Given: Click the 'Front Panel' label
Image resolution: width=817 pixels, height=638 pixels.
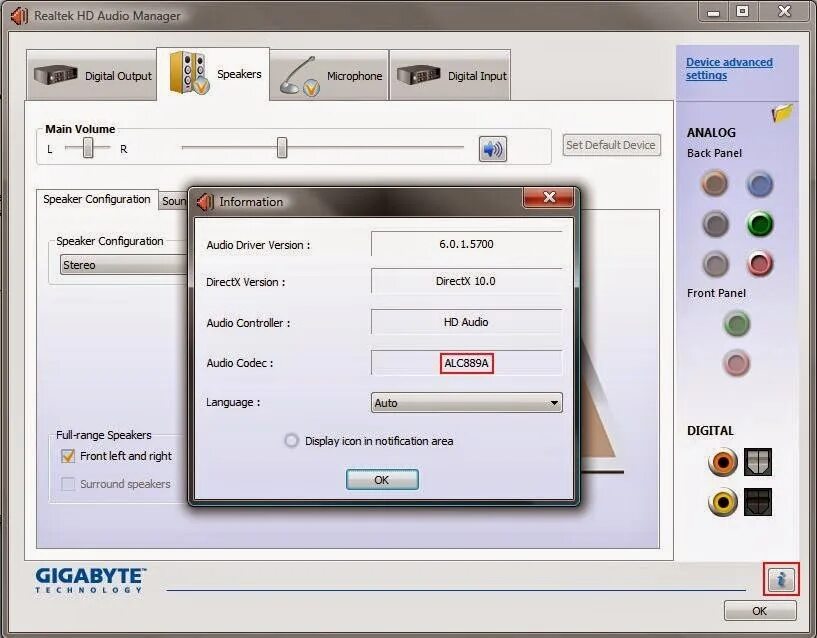Looking at the screenshot, I should (x=716, y=293).
